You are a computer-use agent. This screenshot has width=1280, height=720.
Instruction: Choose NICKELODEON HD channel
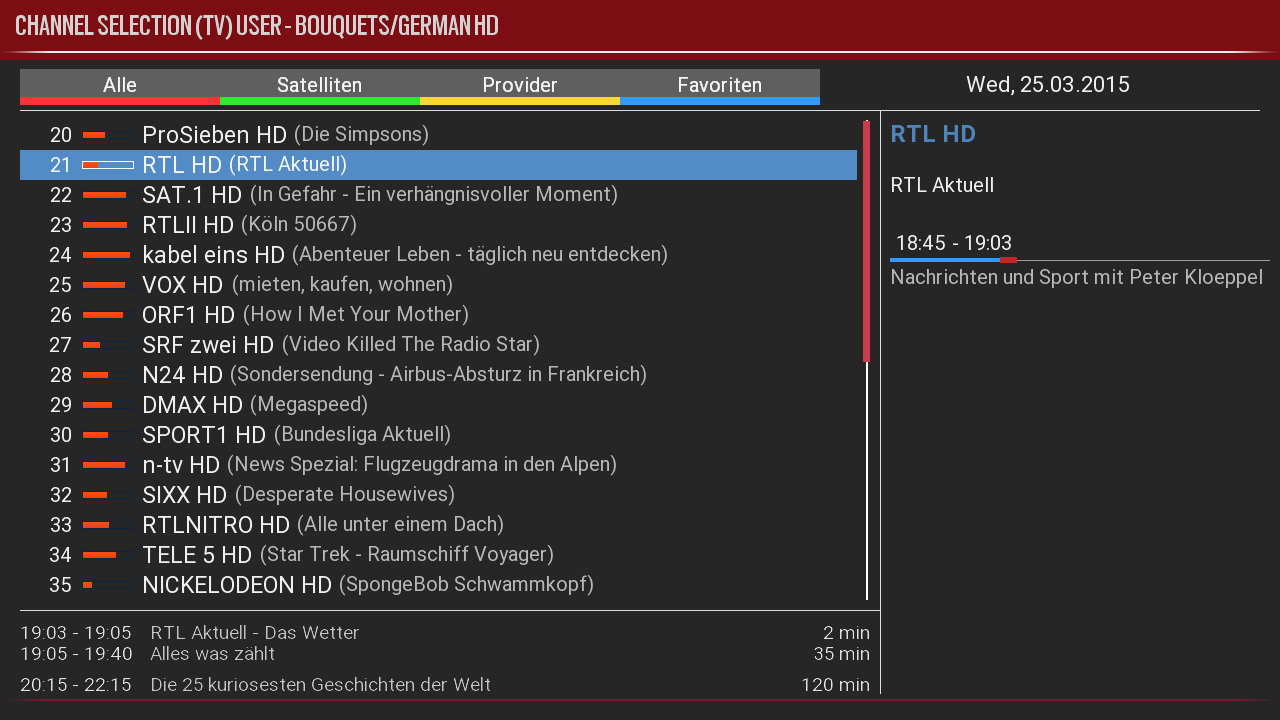[x=438, y=585]
